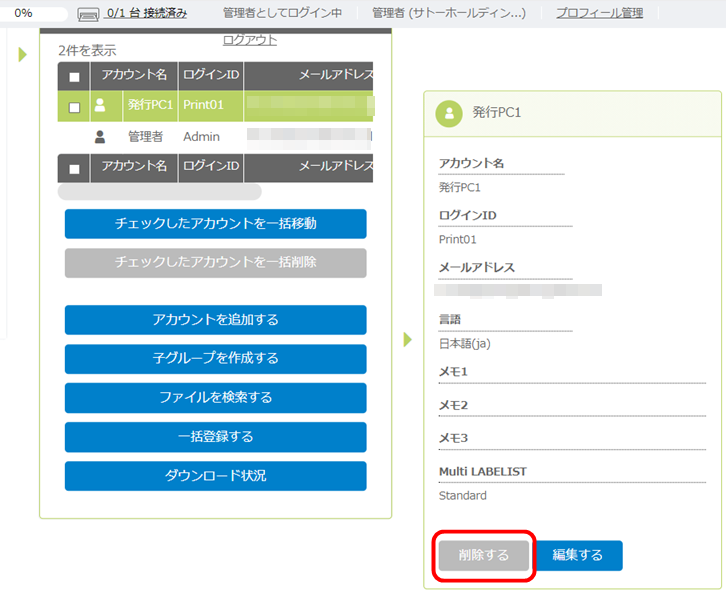Sort by ログインID in top header
Viewport: 726px width, 598px height.
[x=211, y=75]
